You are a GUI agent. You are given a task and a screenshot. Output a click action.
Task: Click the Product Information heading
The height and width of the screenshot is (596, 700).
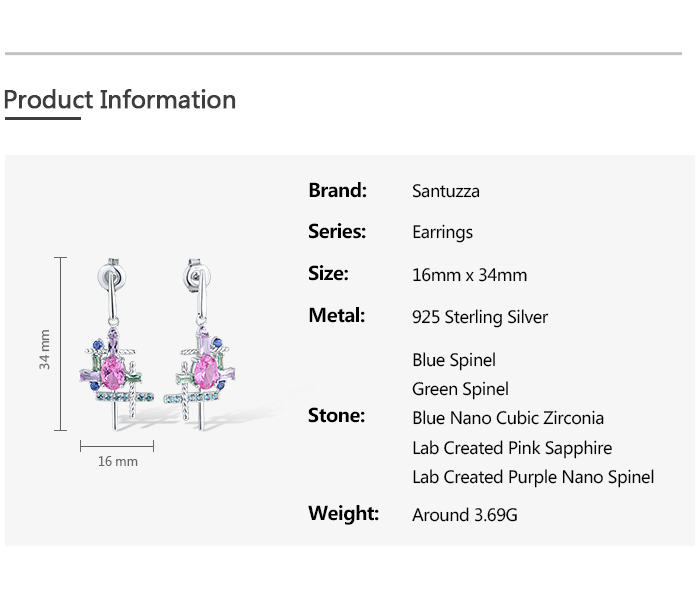pyautogui.click(x=120, y=100)
